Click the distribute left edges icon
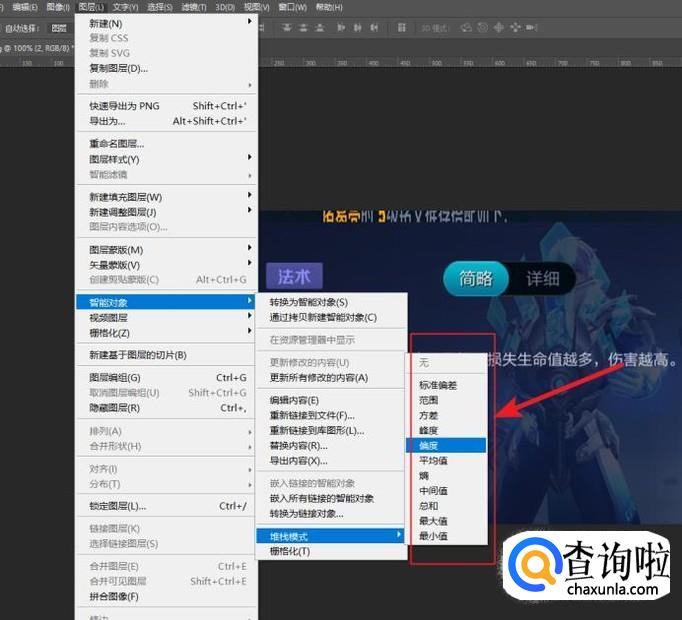The height and width of the screenshot is (620, 682). (341, 28)
